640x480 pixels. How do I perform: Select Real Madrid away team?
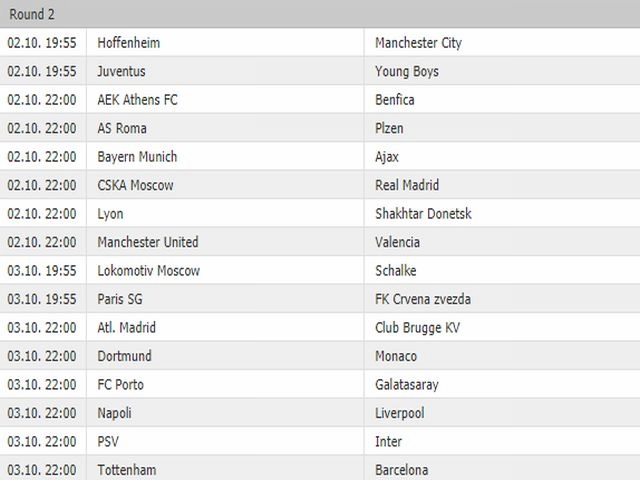coord(407,185)
